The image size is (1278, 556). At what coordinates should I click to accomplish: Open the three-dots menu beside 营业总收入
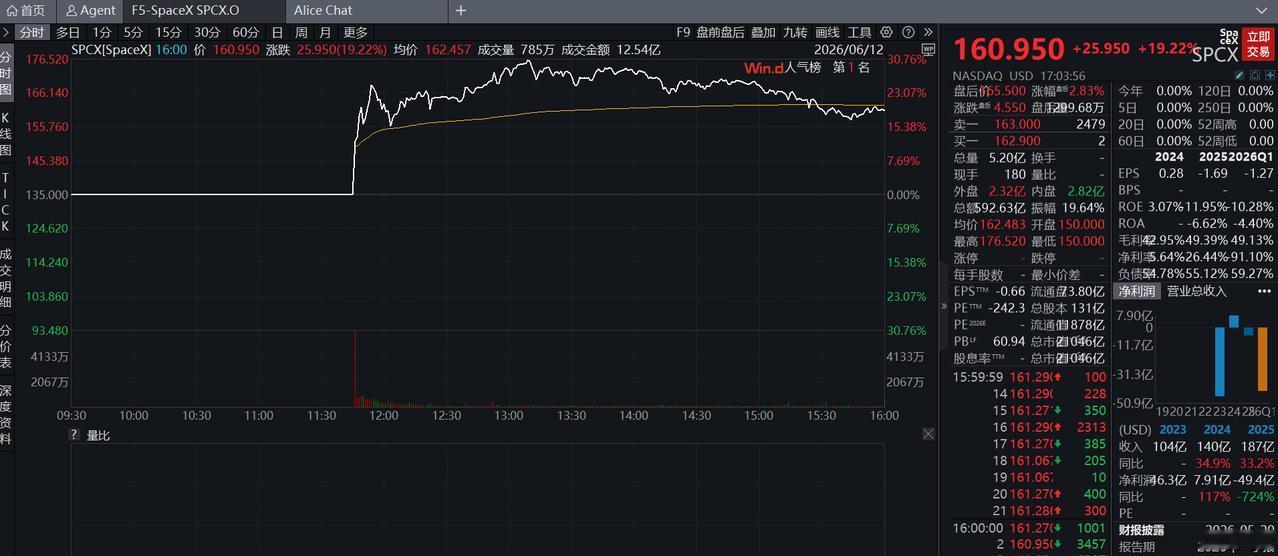tap(1264, 291)
